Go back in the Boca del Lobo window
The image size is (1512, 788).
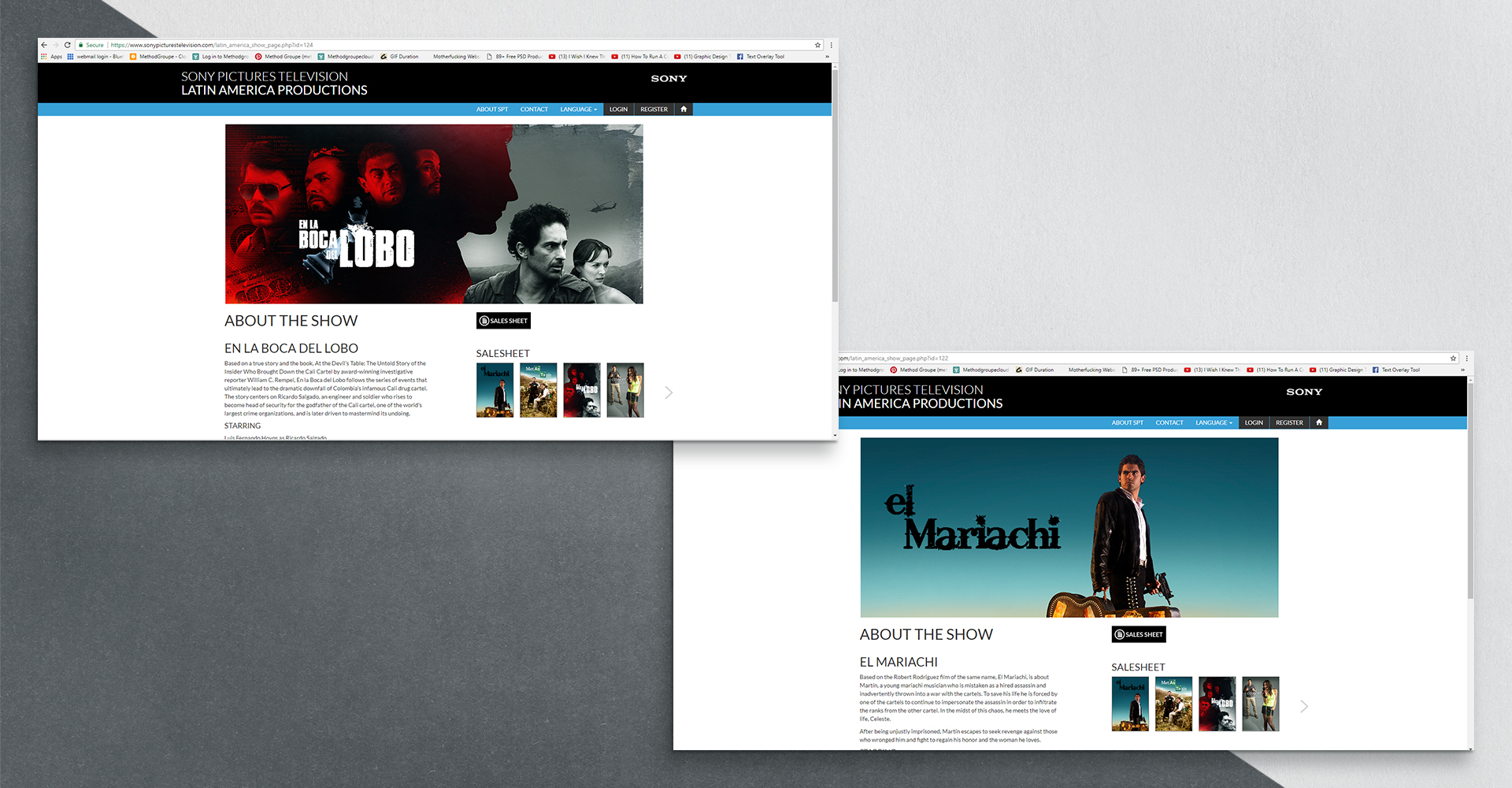[x=44, y=45]
